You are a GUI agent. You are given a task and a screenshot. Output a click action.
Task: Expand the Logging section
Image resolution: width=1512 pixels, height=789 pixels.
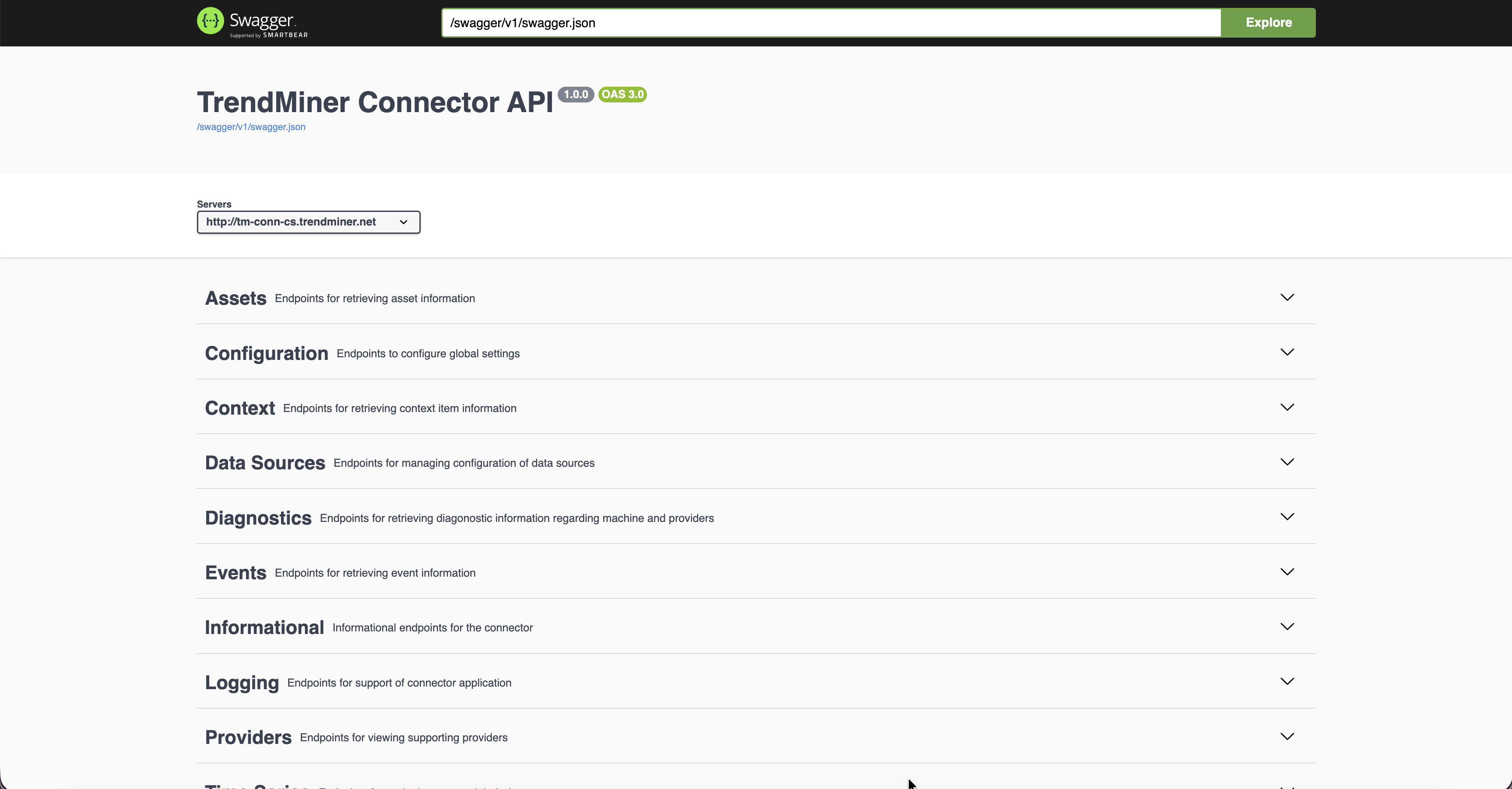click(x=1287, y=681)
